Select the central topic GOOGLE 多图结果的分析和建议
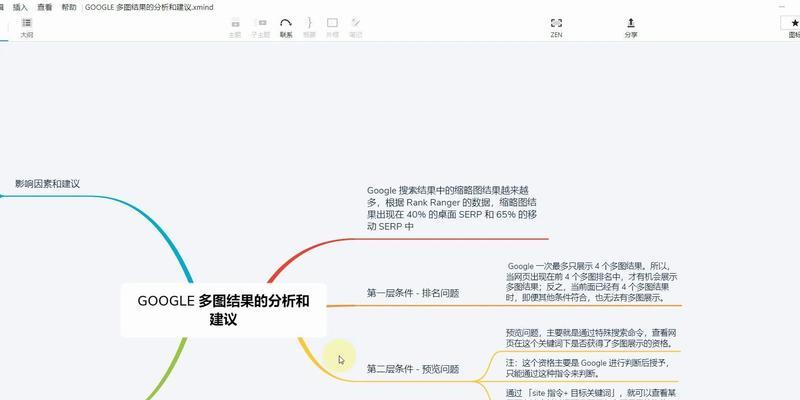Screen dimensions: 800x400 [223, 310]
